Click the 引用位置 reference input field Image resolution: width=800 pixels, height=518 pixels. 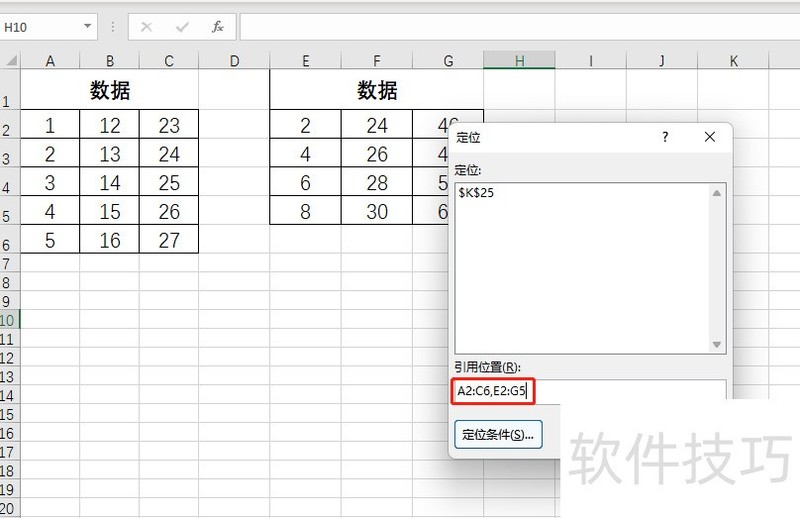(589, 391)
